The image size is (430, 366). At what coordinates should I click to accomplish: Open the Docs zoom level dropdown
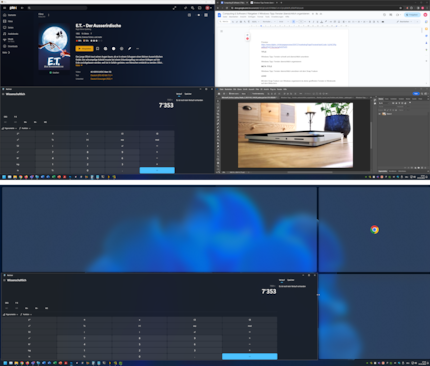(x=255, y=22)
